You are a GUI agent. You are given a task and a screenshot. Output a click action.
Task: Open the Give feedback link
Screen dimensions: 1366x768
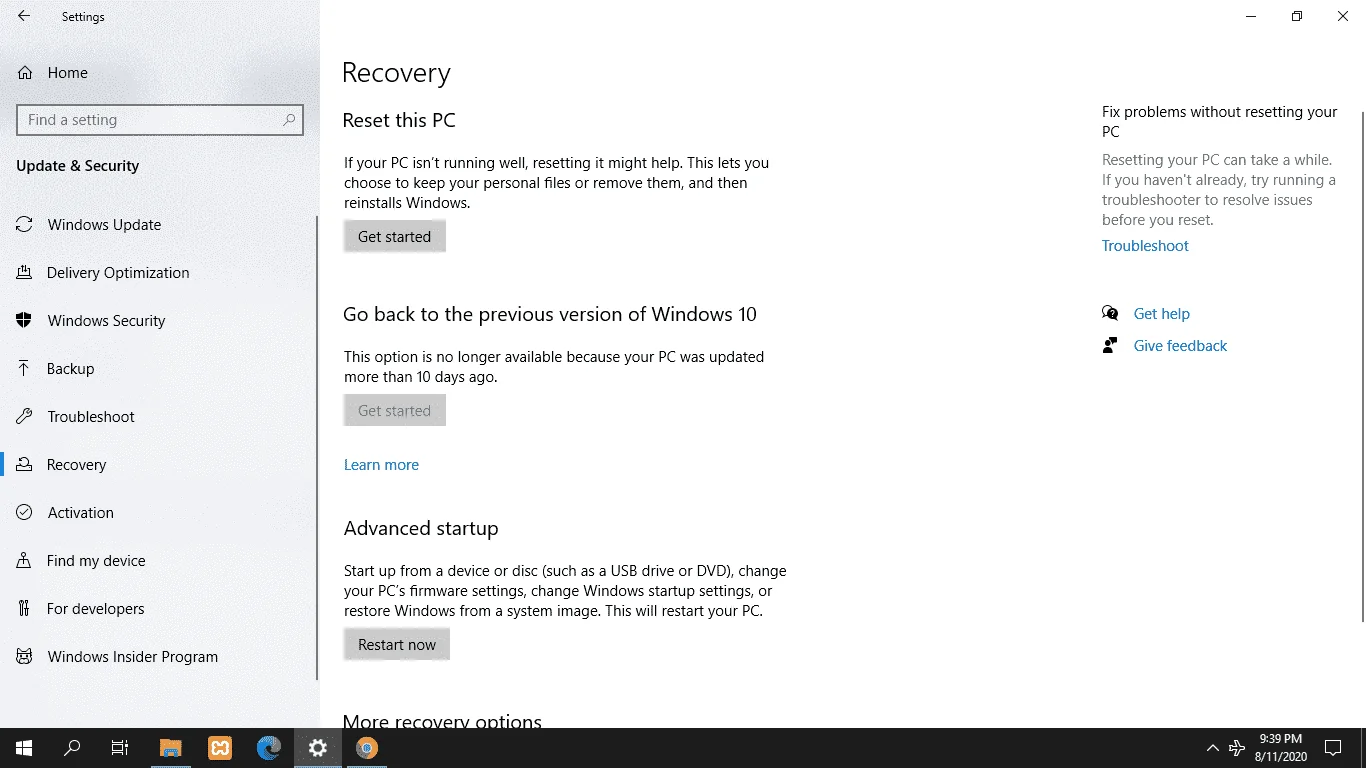(1180, 346)
